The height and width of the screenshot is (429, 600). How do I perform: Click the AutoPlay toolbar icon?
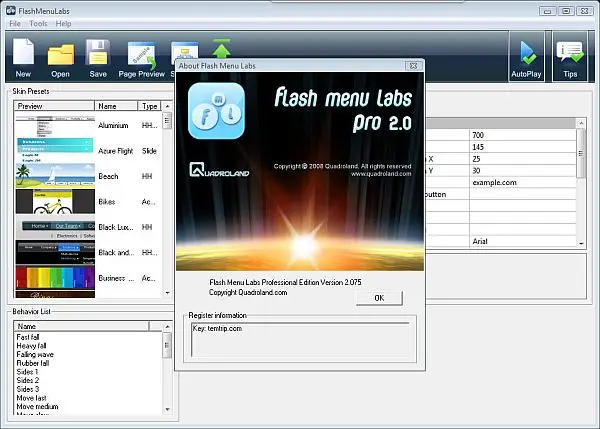click(526, 58)
